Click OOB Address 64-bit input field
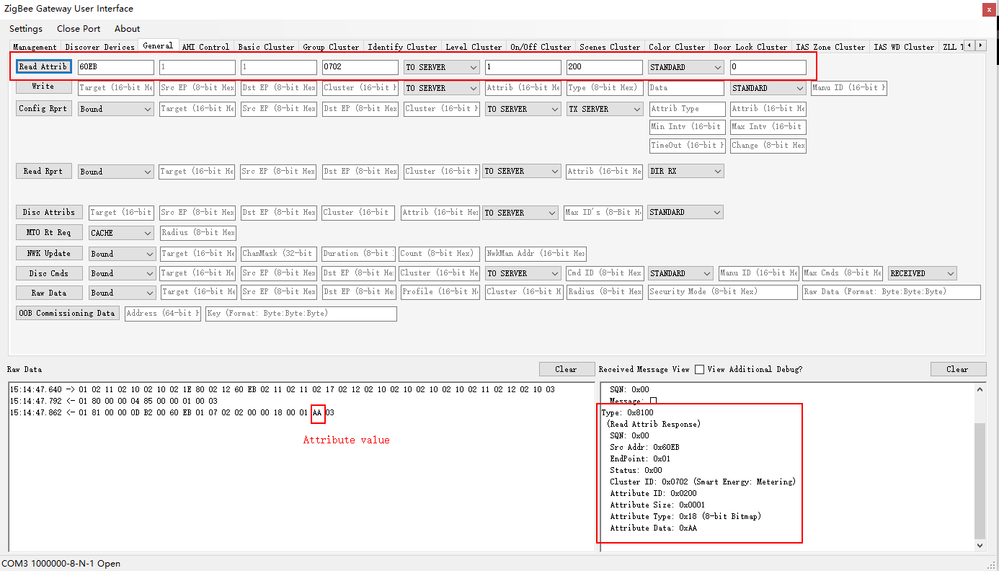This screenshot has width=999, height=571. (x=163, y=314)
